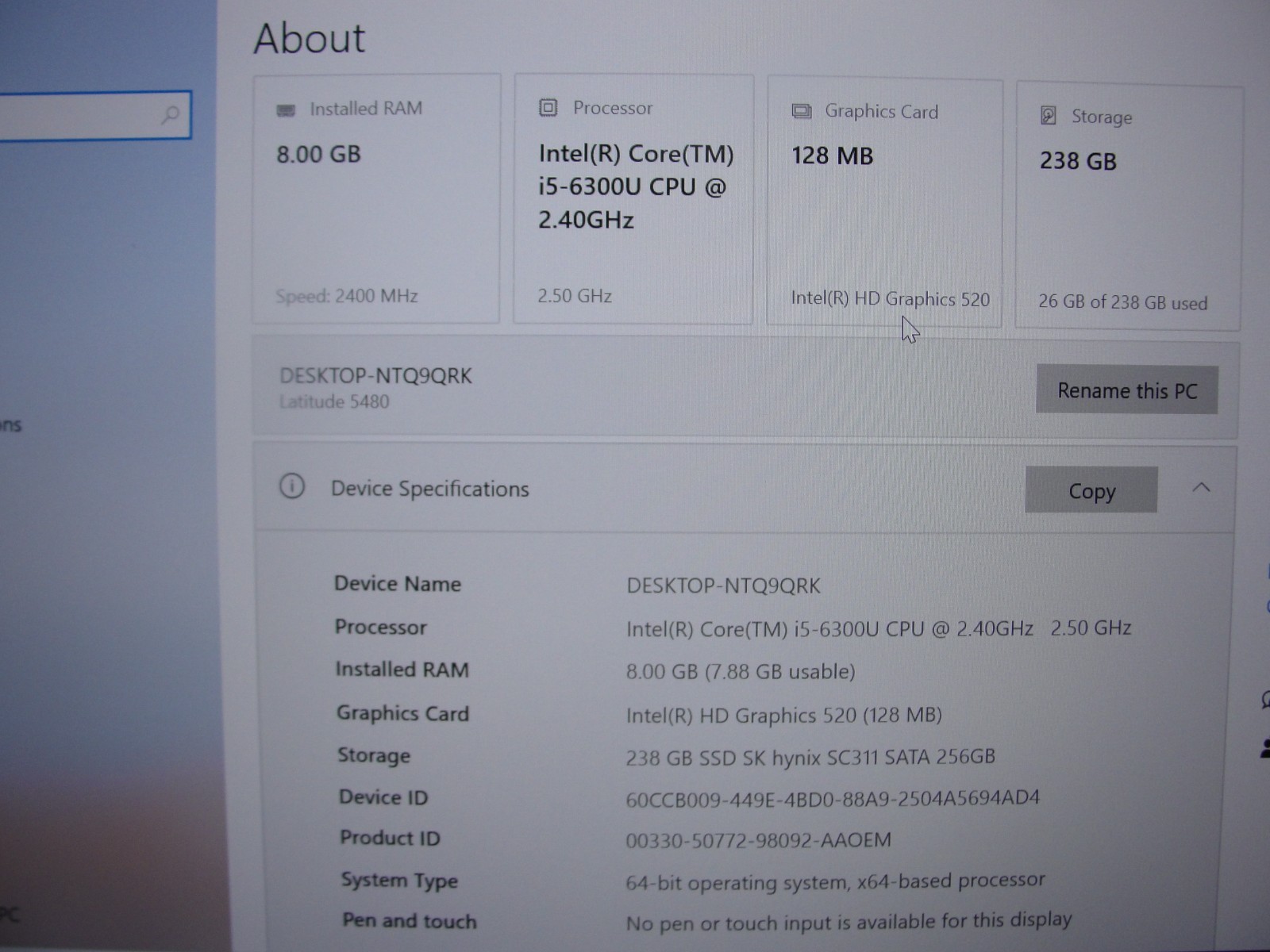Select the 64-bit operating system text

(835, 881)
